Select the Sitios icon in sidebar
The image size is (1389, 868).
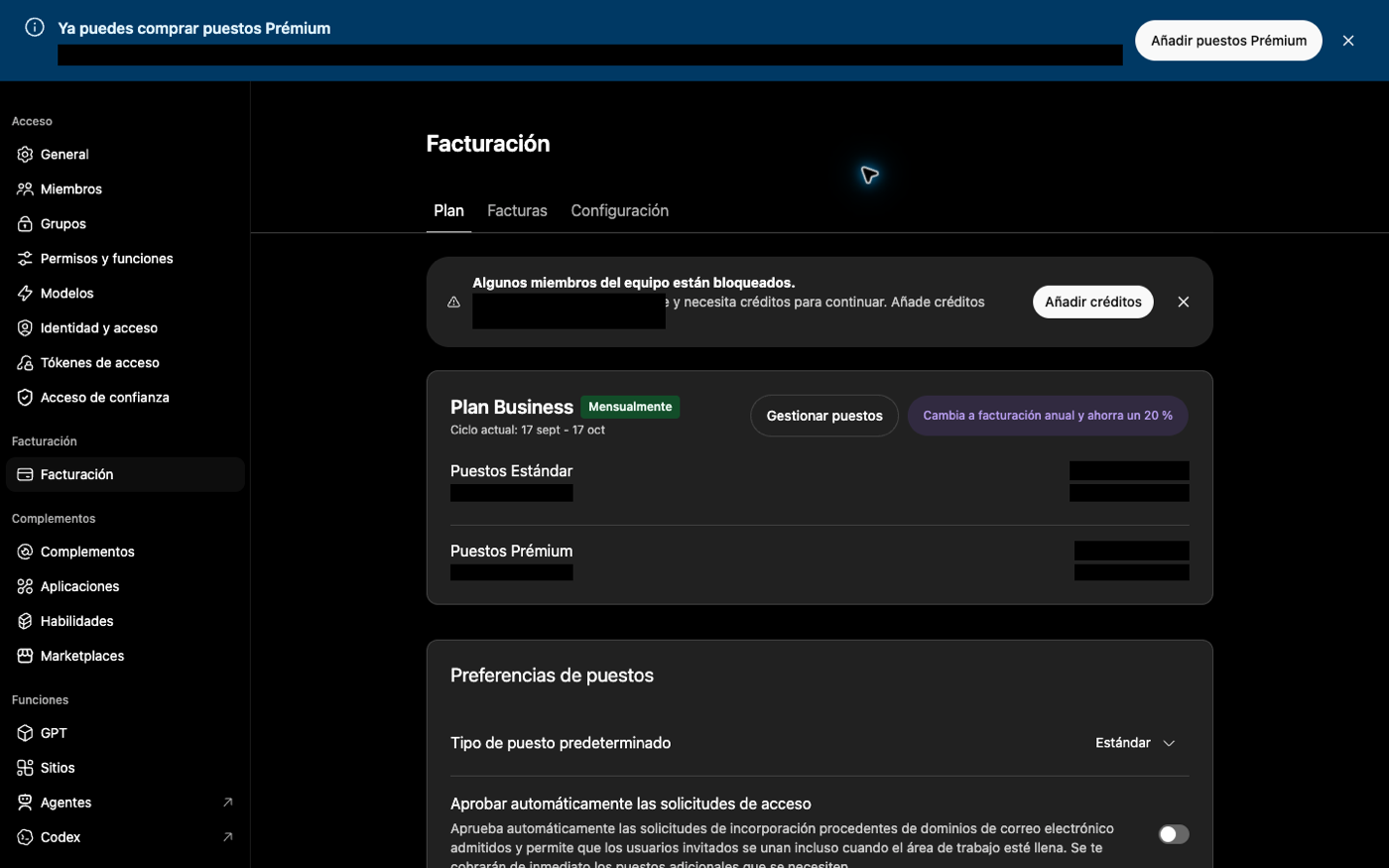pyautogui.click(x=25, y=768)
